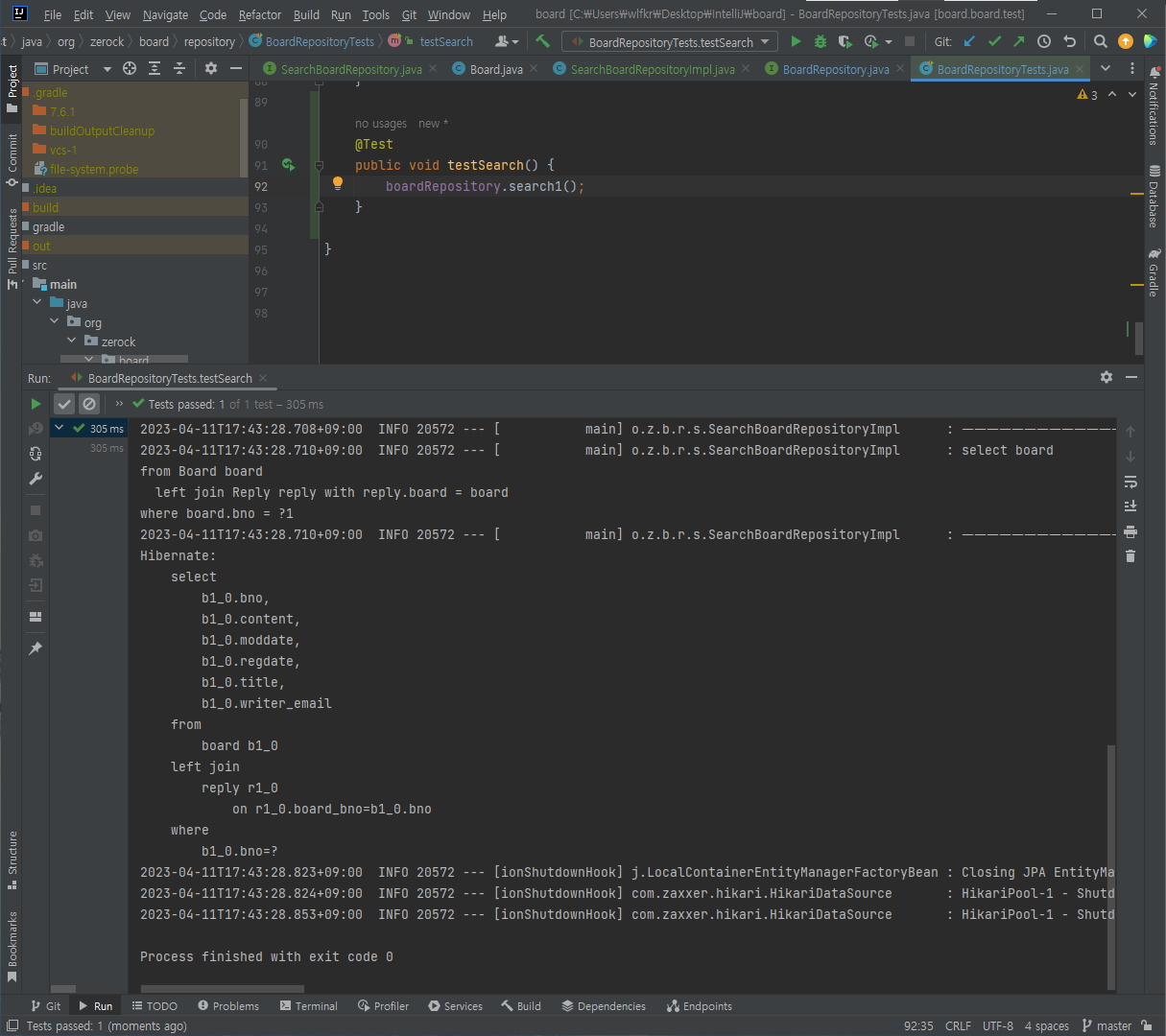Click the Debug bug icon in the toolbar
This screenshot has width=1166, height=1036.
coord(821,41)
